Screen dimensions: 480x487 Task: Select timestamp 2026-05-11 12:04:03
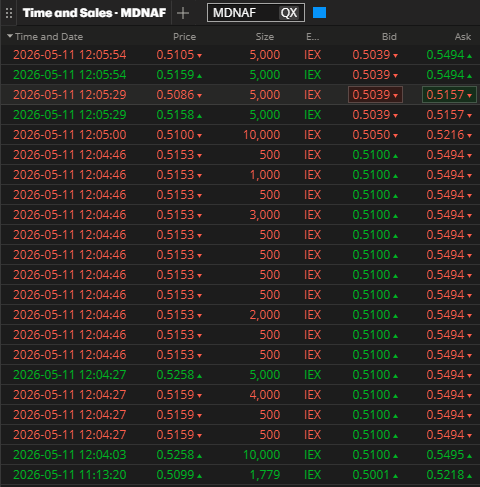[x=70, y=455]
